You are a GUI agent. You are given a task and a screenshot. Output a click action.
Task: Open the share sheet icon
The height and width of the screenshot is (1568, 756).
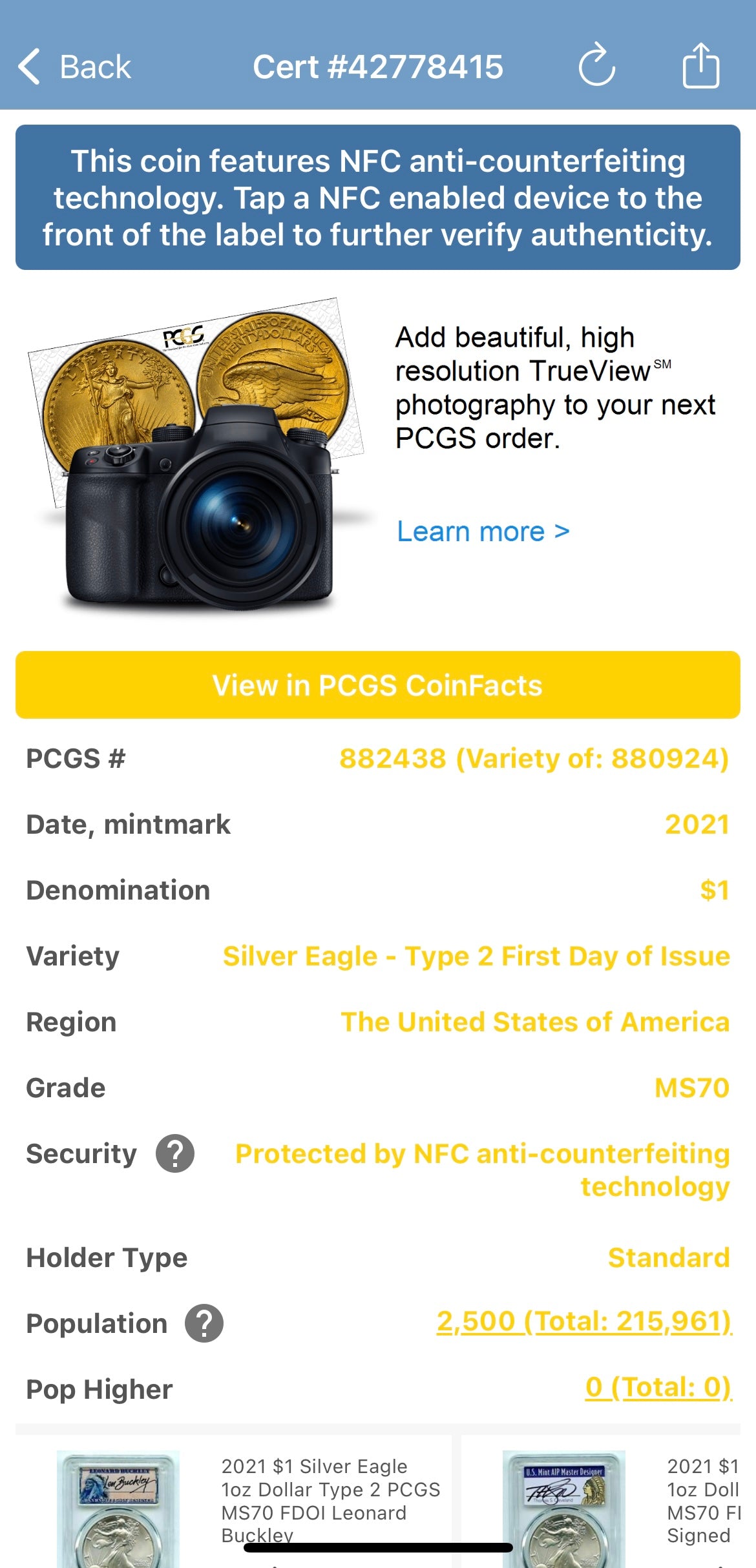pos(700,65)
